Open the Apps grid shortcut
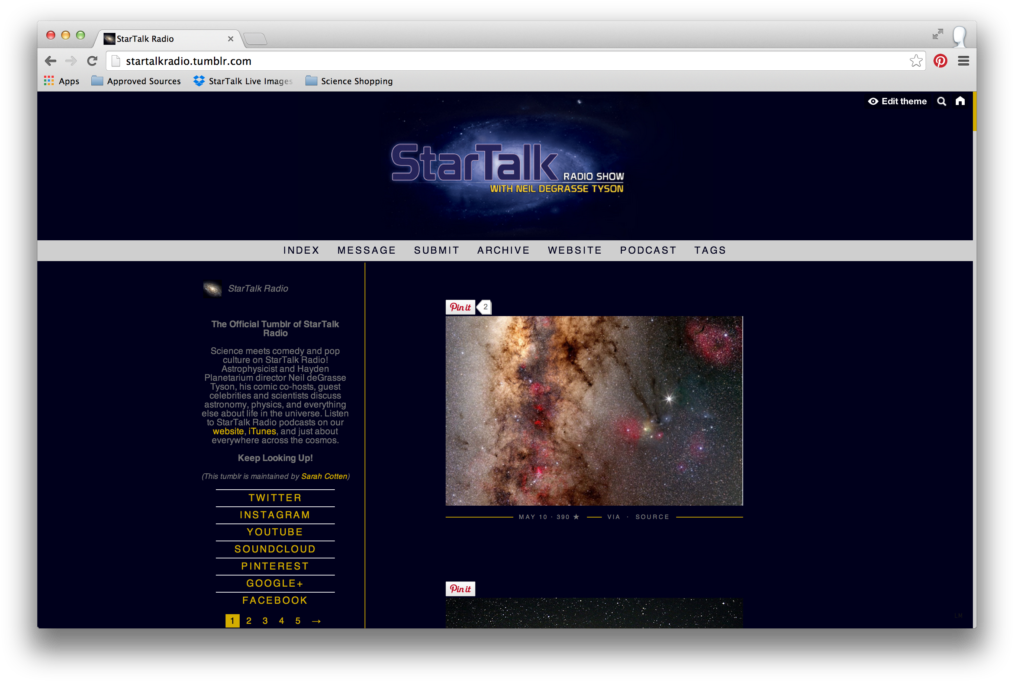Screen dimensions: 1013x681 pos(61,81)
